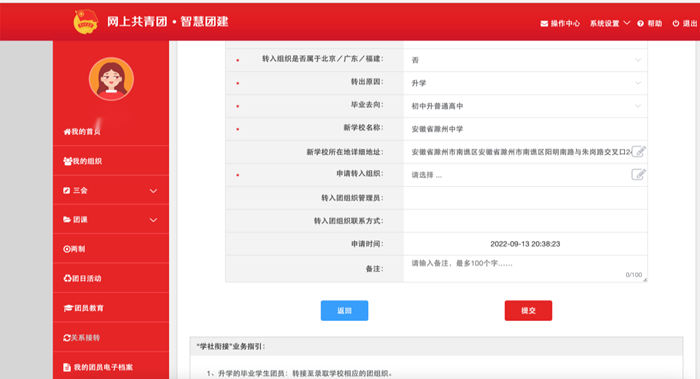Click the 0/100 character counter
This screenshot has width=700, height=379.
(x=633, y=275)
